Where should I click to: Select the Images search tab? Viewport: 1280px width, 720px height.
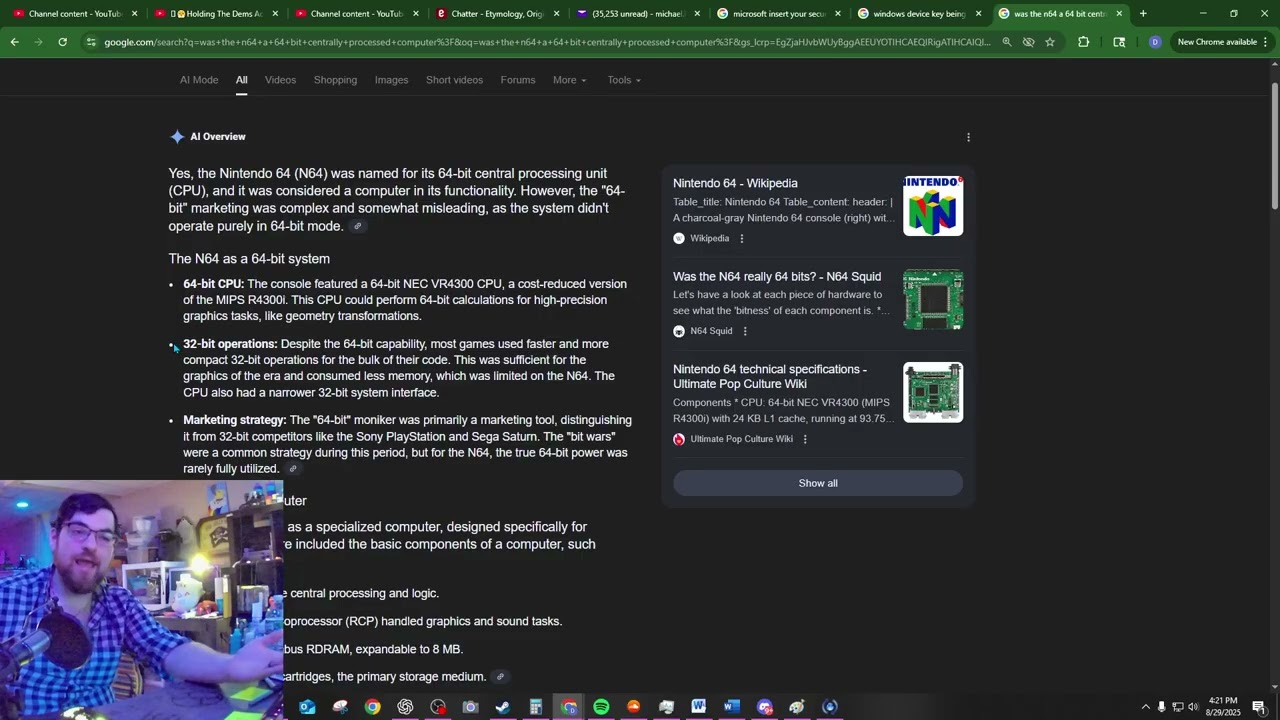pyautogui.click(x=391, y=80)
